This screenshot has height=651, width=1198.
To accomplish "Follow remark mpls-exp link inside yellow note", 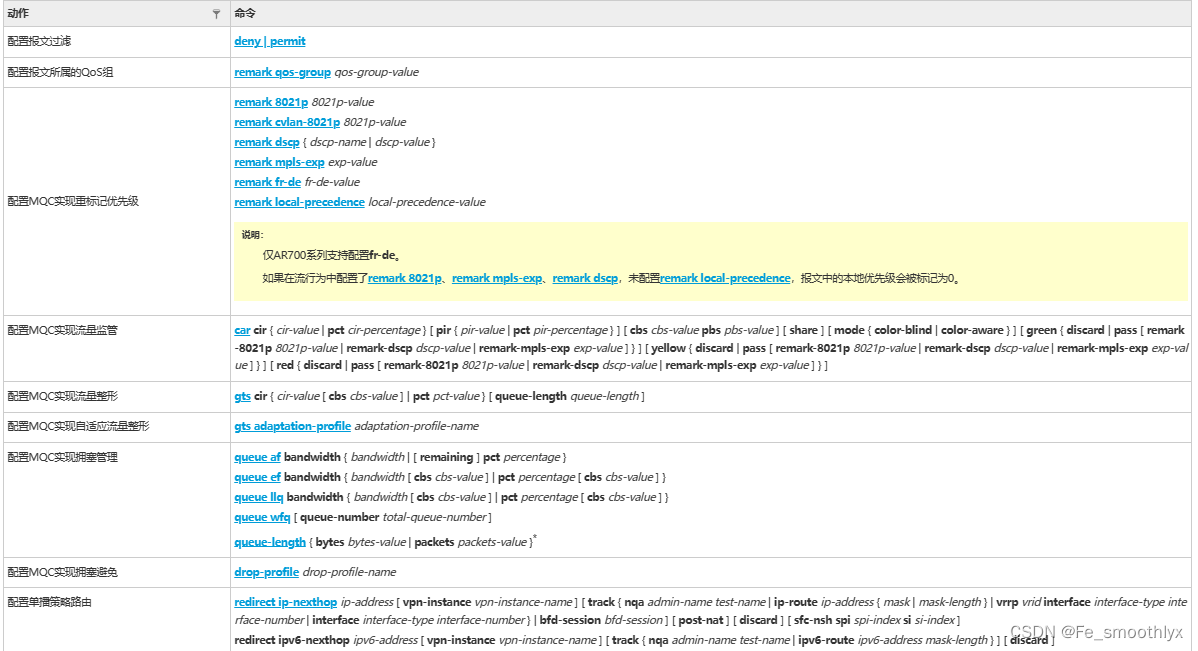I will point(497,278).
